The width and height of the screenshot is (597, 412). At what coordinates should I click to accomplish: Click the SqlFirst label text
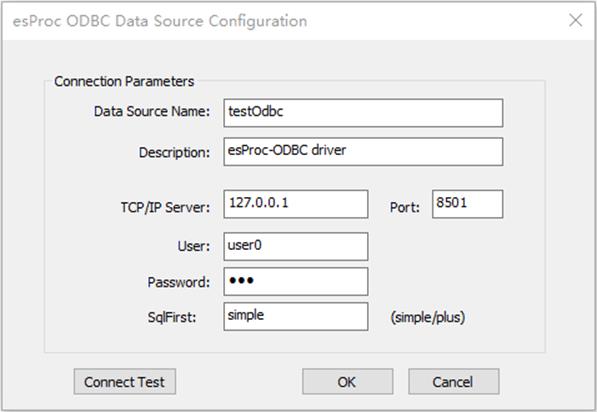(172, 317)
